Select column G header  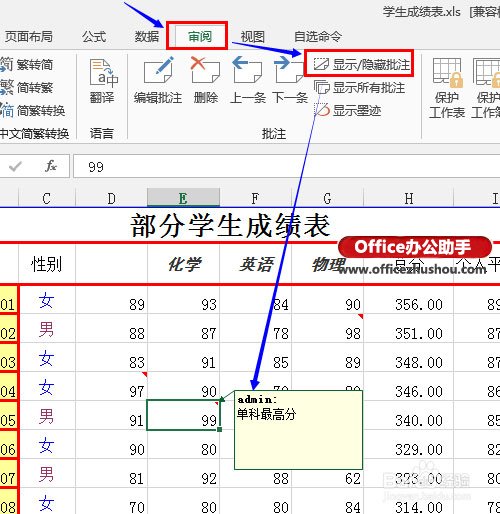coord(327,198)
